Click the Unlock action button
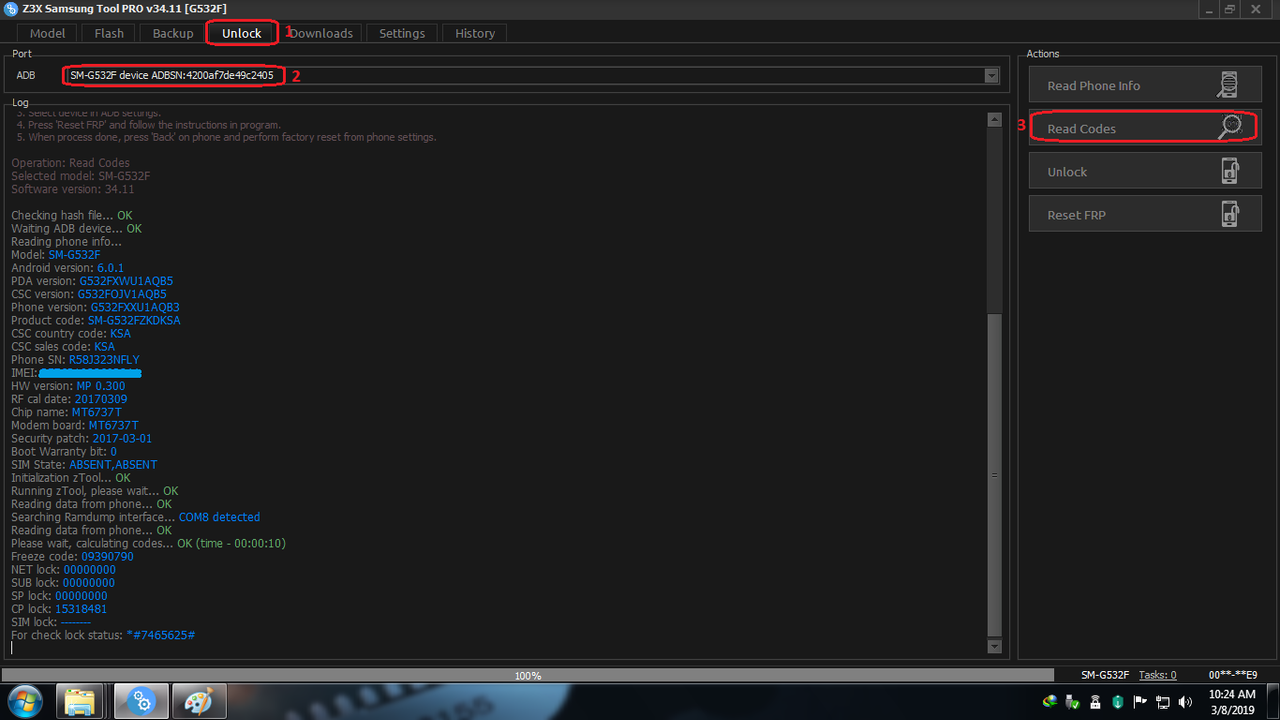 (1145, 172)
